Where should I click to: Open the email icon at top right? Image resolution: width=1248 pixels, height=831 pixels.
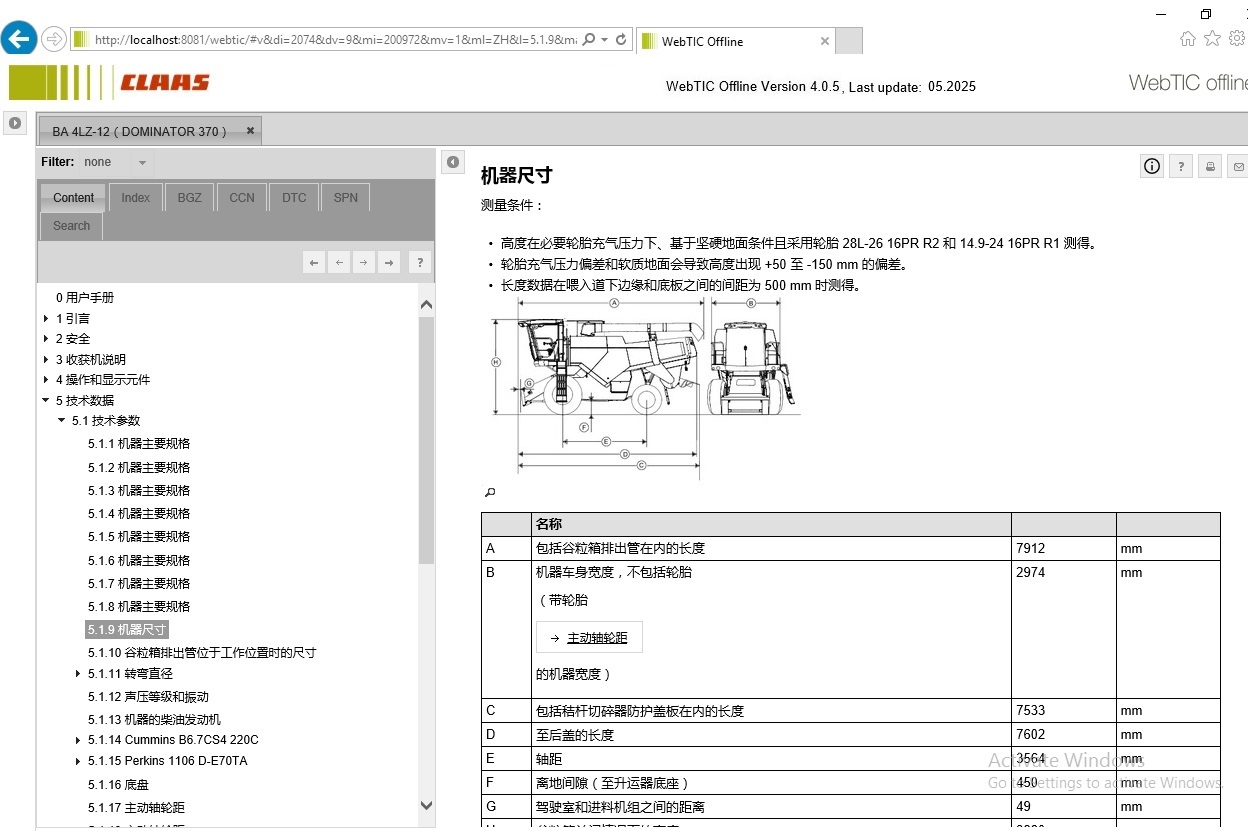[x=1237, y=166]
